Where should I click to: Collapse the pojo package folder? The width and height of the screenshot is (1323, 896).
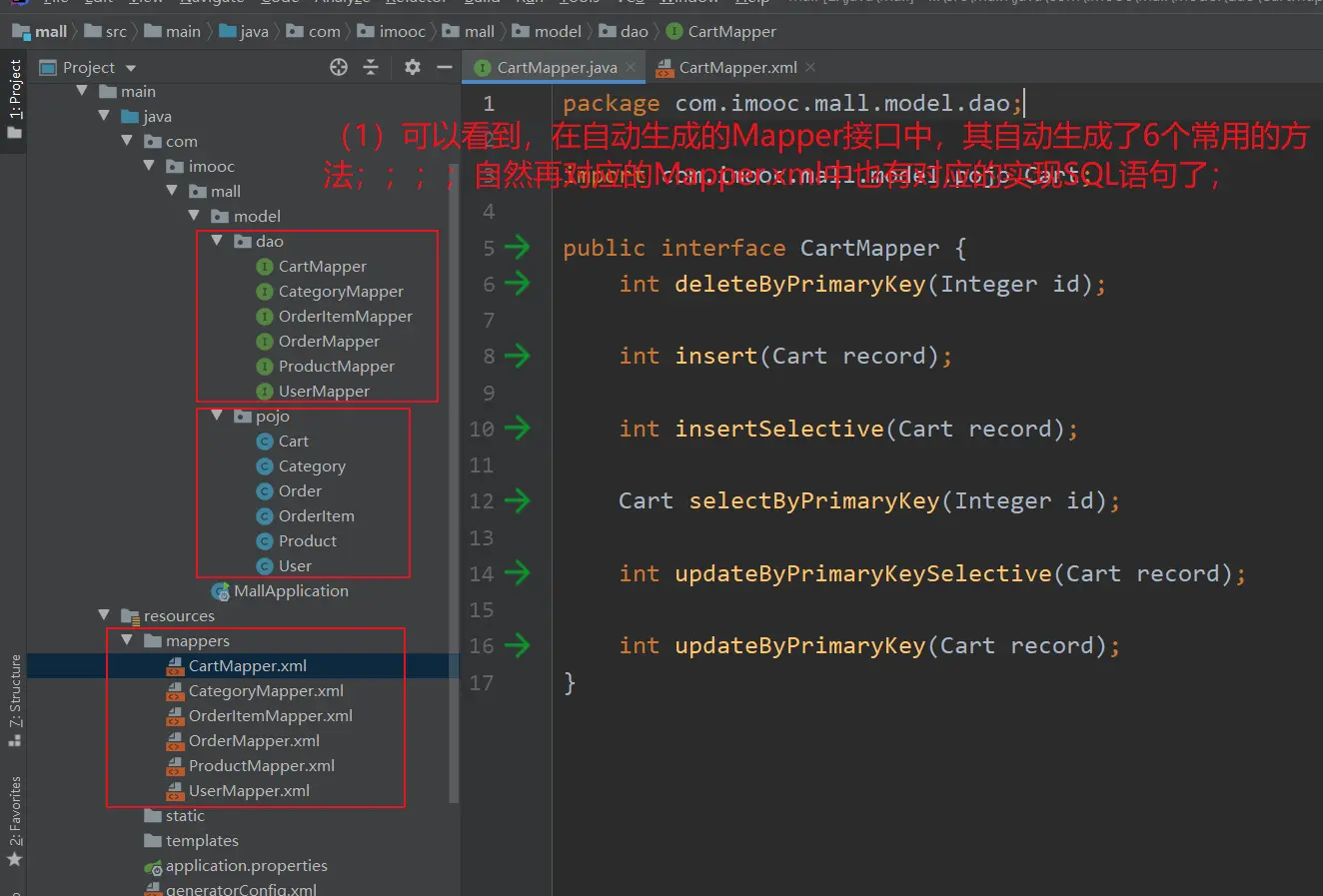(217, 416)
